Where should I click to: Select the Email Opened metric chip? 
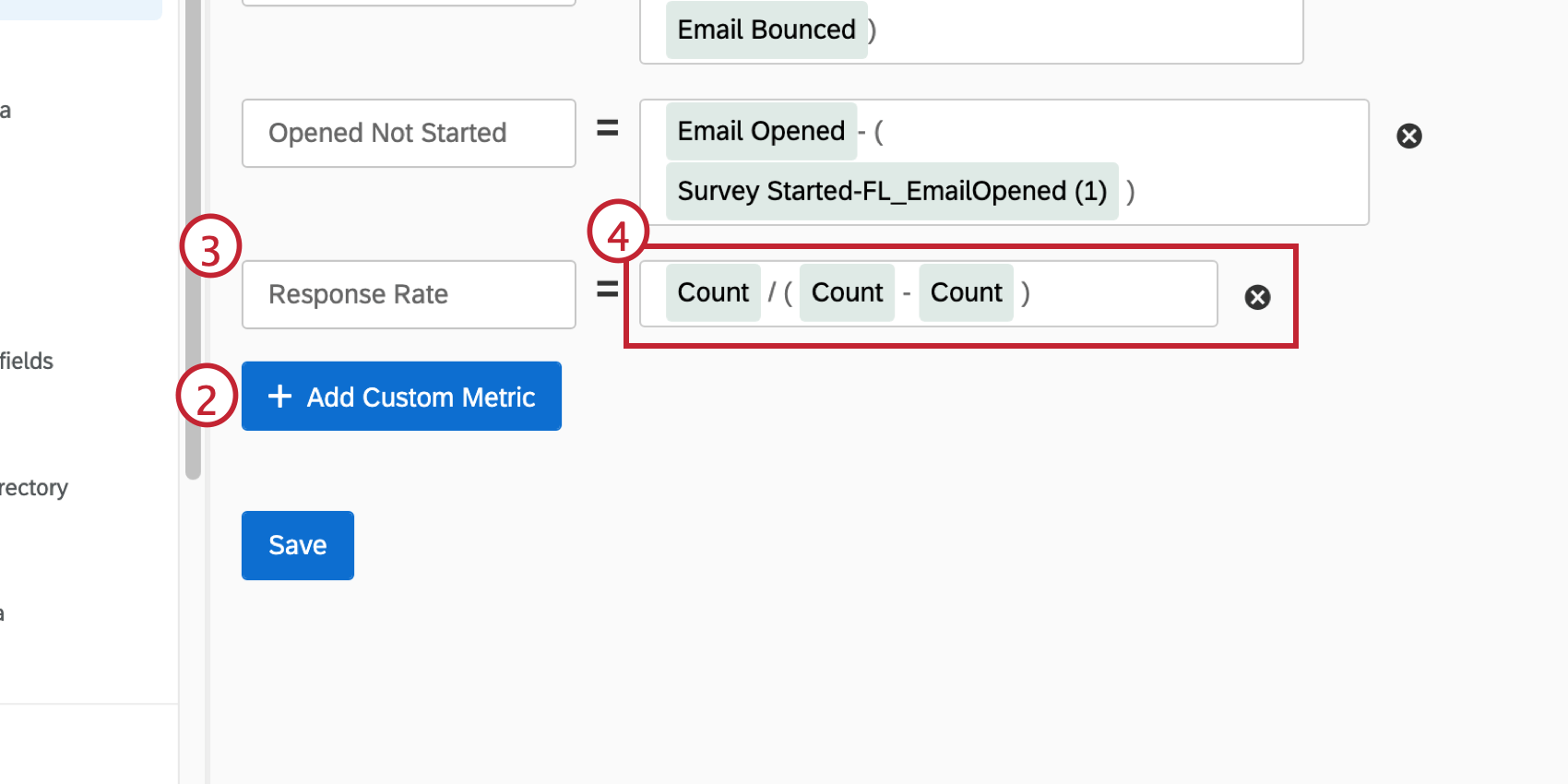click(x=760, y=131)
